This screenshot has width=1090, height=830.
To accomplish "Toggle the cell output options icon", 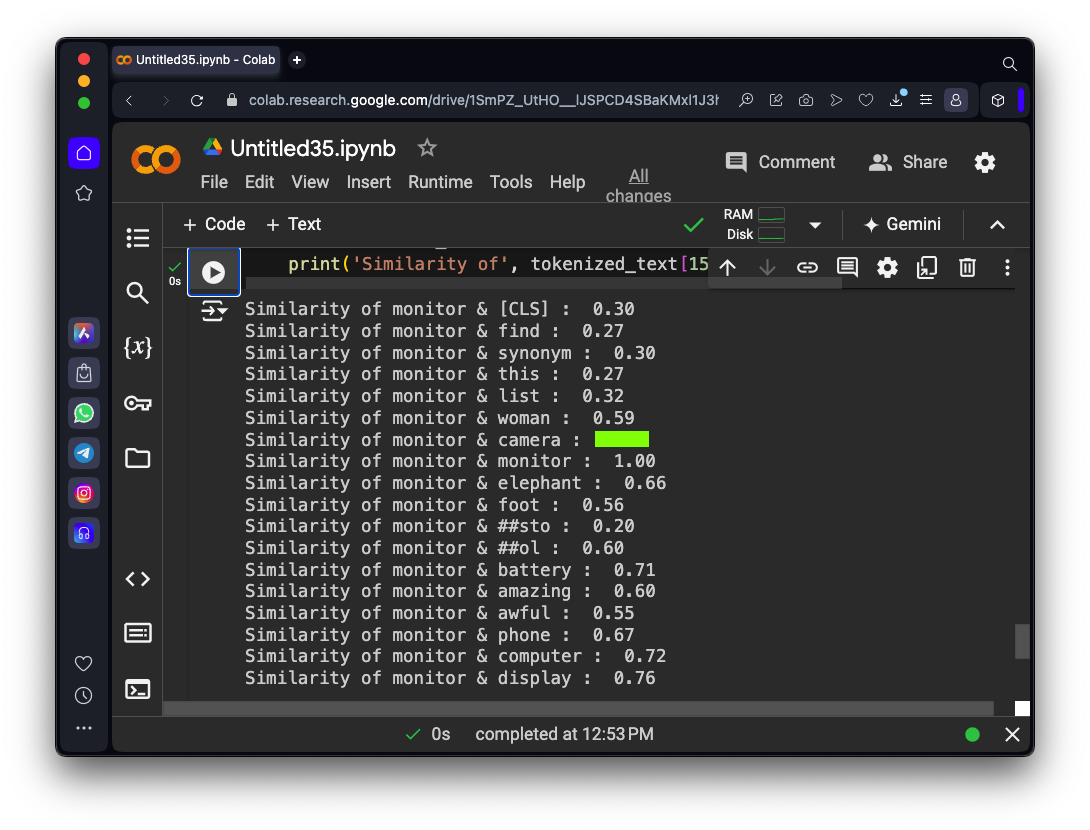I will click(x=214, y=311).
